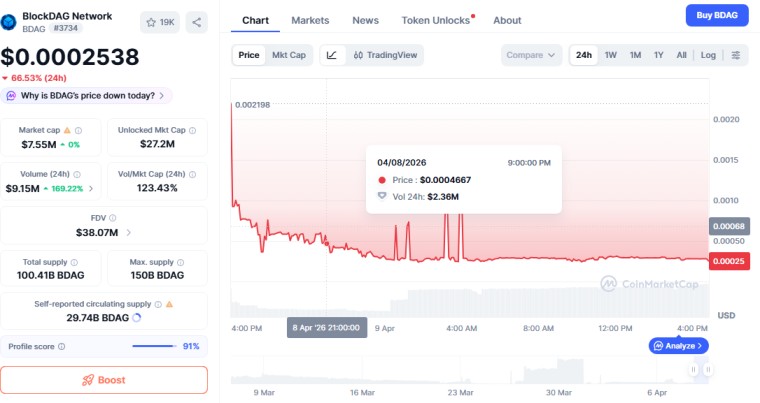Screen dimensions: 760x403
Task: Click Market cap info icon
Action: tap(79, 130)
